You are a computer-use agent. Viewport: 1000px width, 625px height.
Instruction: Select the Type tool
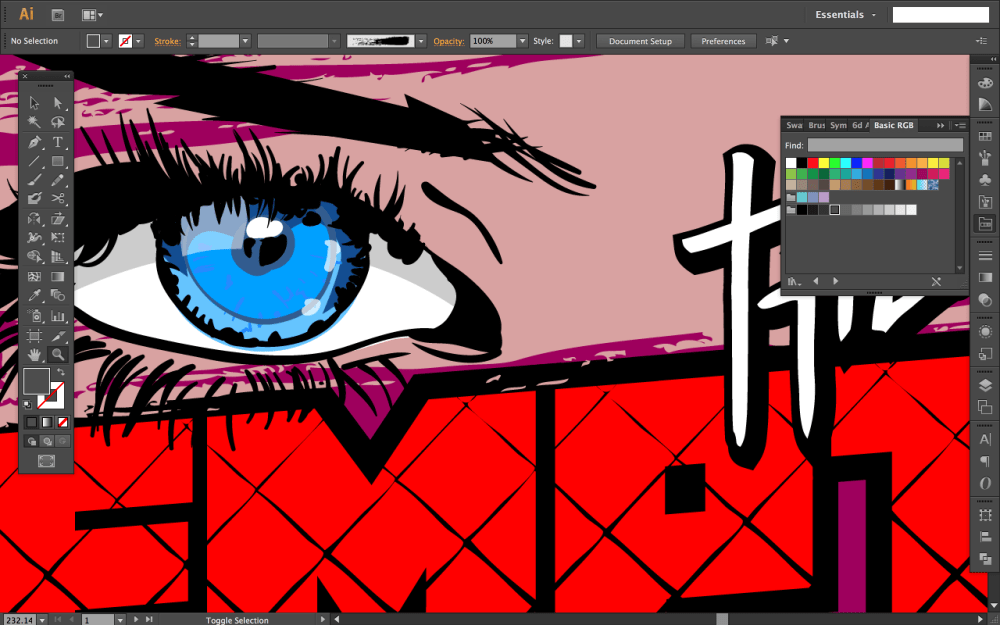(x=58, y=141)
